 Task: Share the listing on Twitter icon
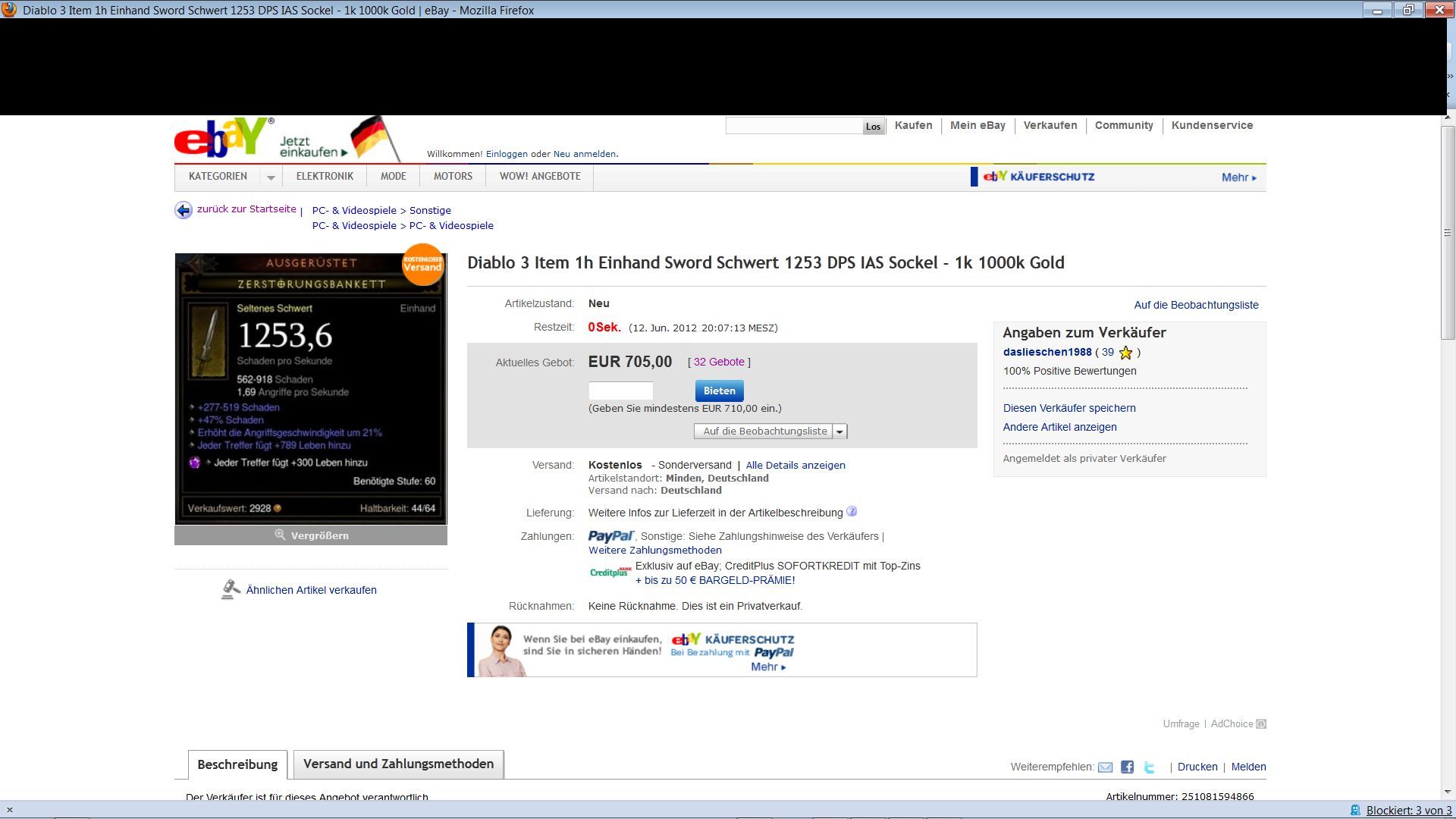point(1150,767)
